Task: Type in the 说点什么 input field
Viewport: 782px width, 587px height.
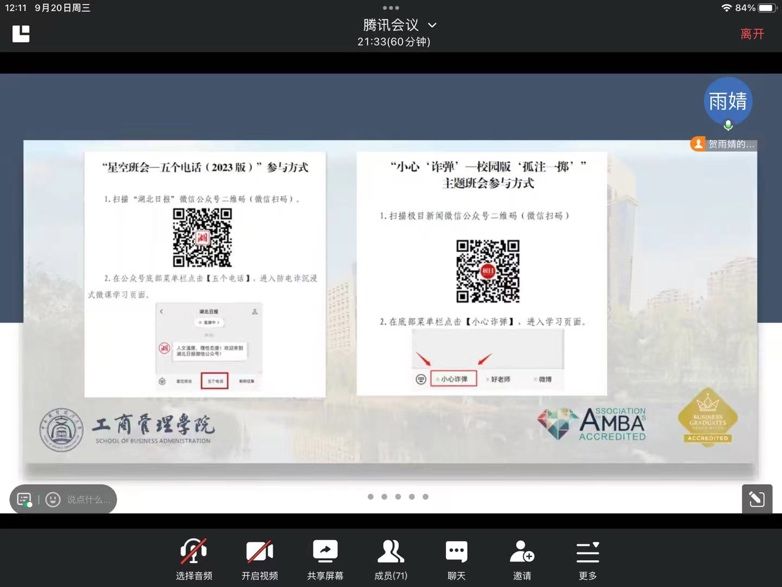Action: [x=87, y=499]
